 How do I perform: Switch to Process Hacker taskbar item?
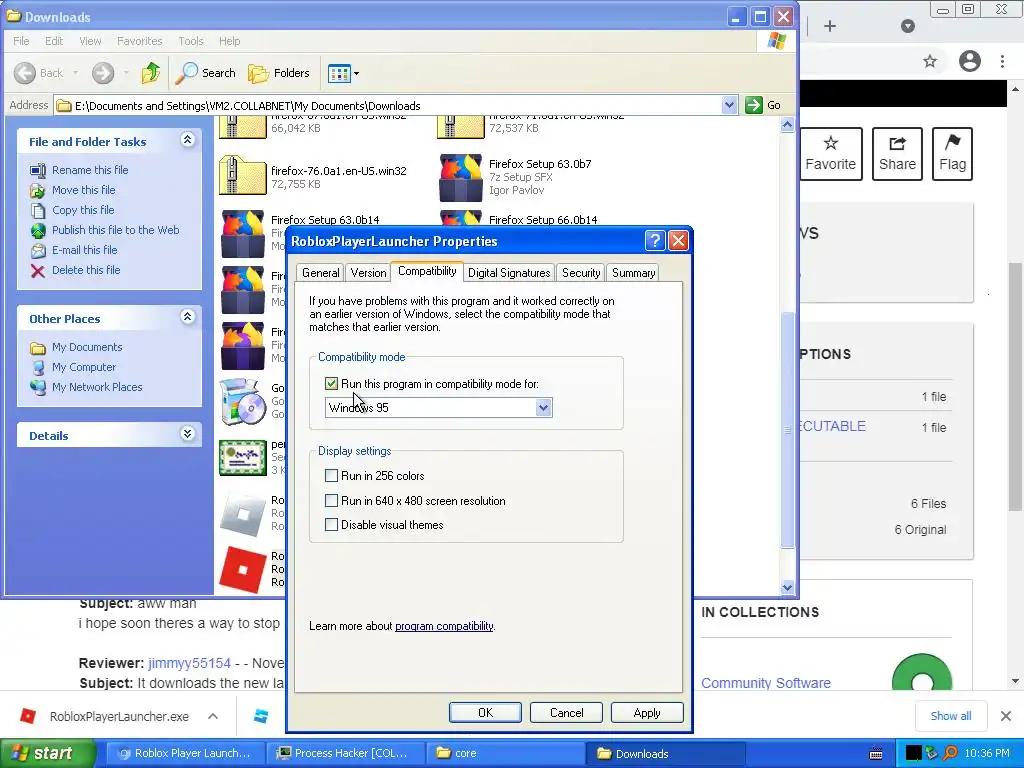pos(346,754)
